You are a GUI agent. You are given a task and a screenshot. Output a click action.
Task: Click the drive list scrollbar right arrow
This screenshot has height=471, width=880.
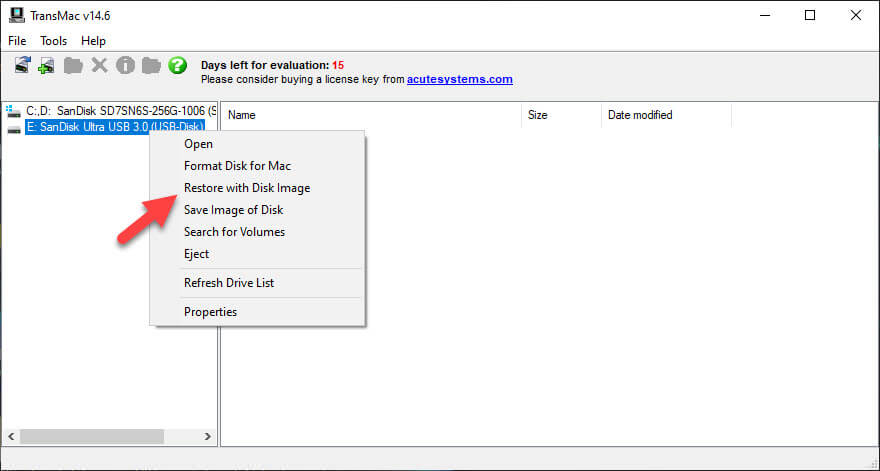[208, 437]
